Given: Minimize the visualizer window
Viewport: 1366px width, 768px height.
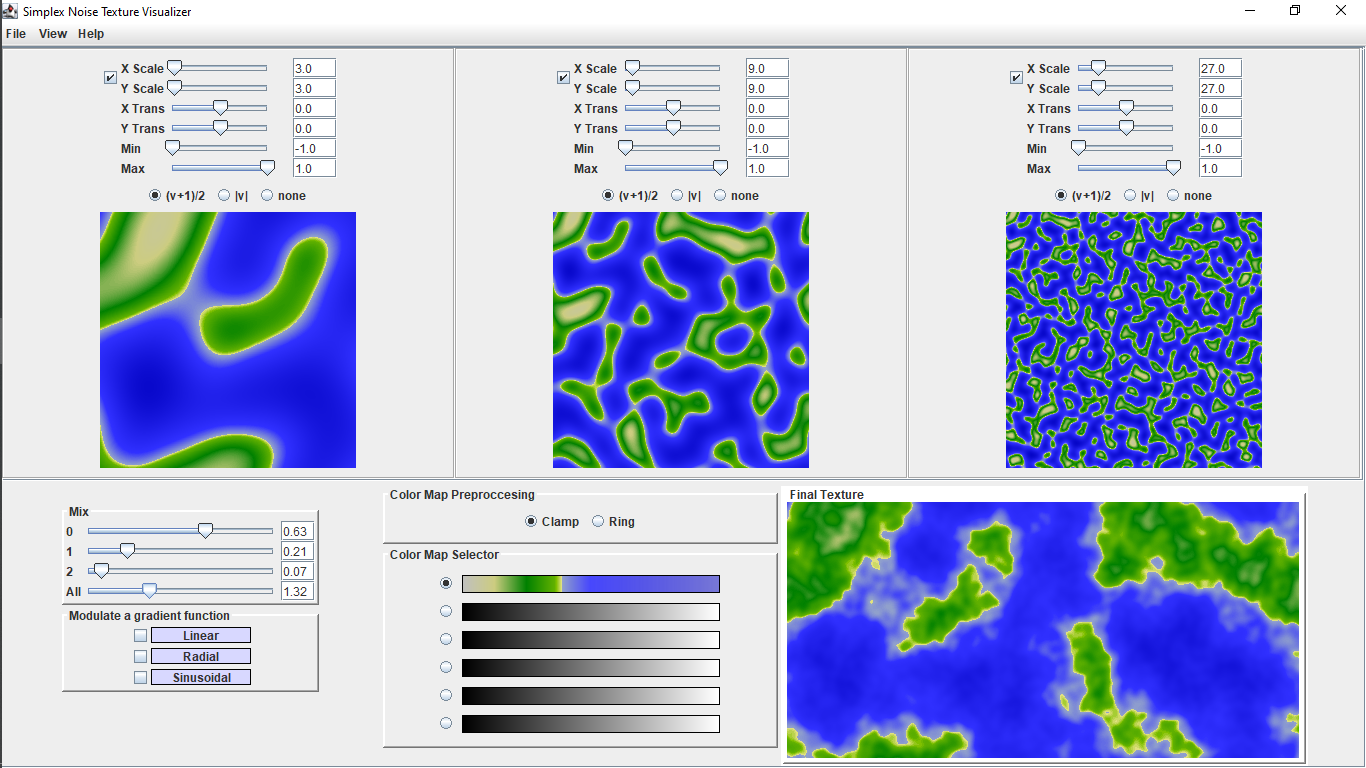Looking at the screenshot, I should pyautogui.click(x=1250, y=11).
